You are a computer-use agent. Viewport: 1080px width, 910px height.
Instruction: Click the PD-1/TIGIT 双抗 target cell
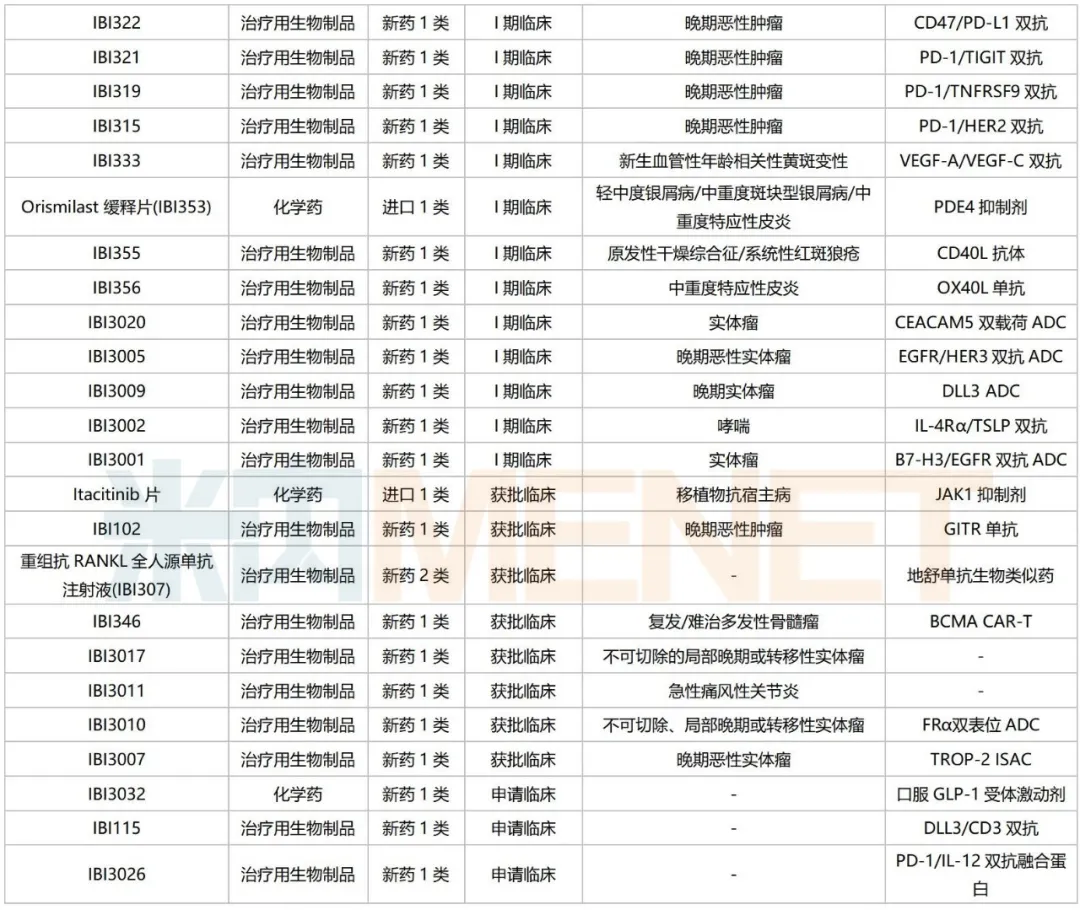click(x=980, y=57)
